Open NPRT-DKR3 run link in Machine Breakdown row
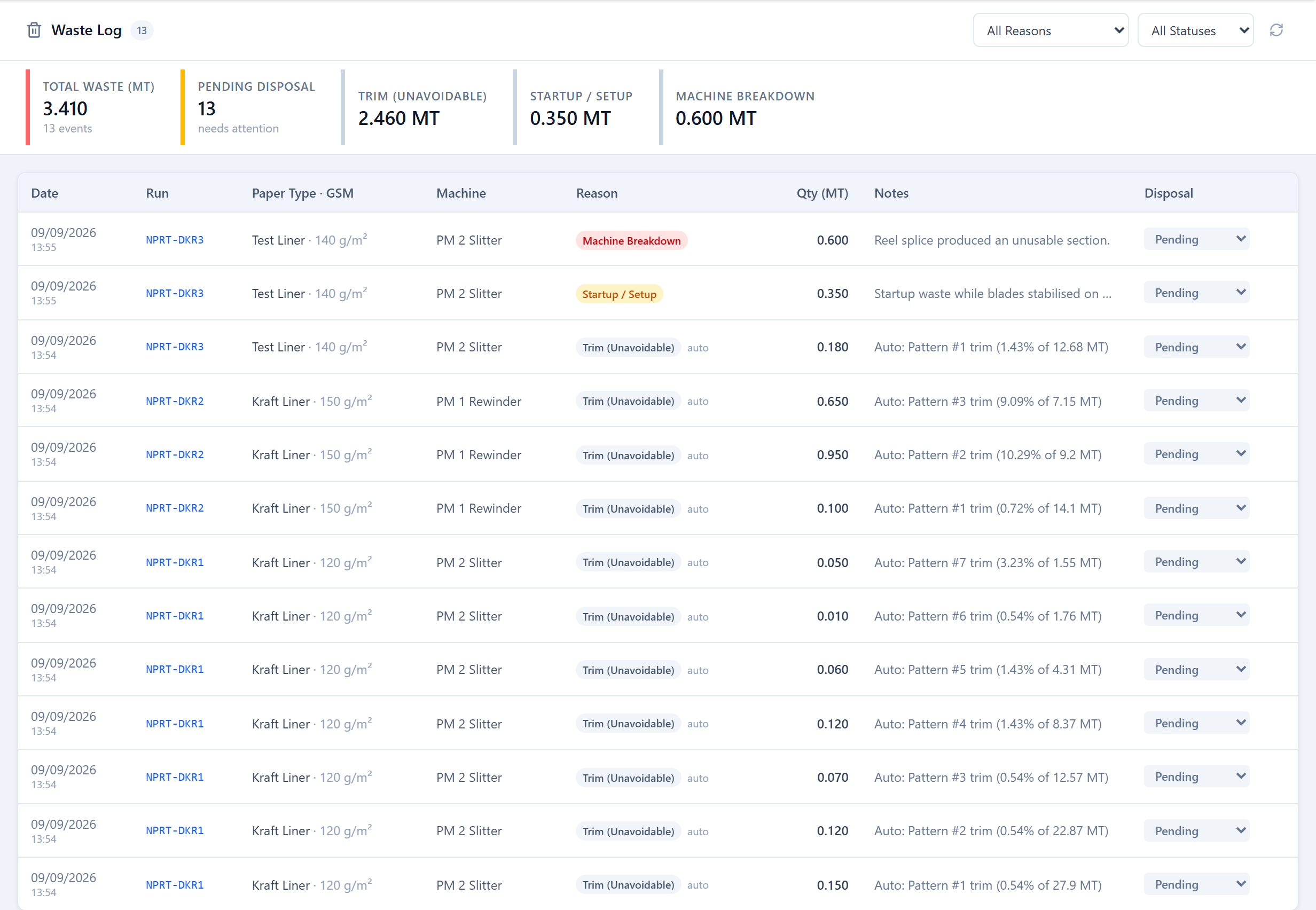This screenshot has width=1316, height=910. click(x=175, y=240)
